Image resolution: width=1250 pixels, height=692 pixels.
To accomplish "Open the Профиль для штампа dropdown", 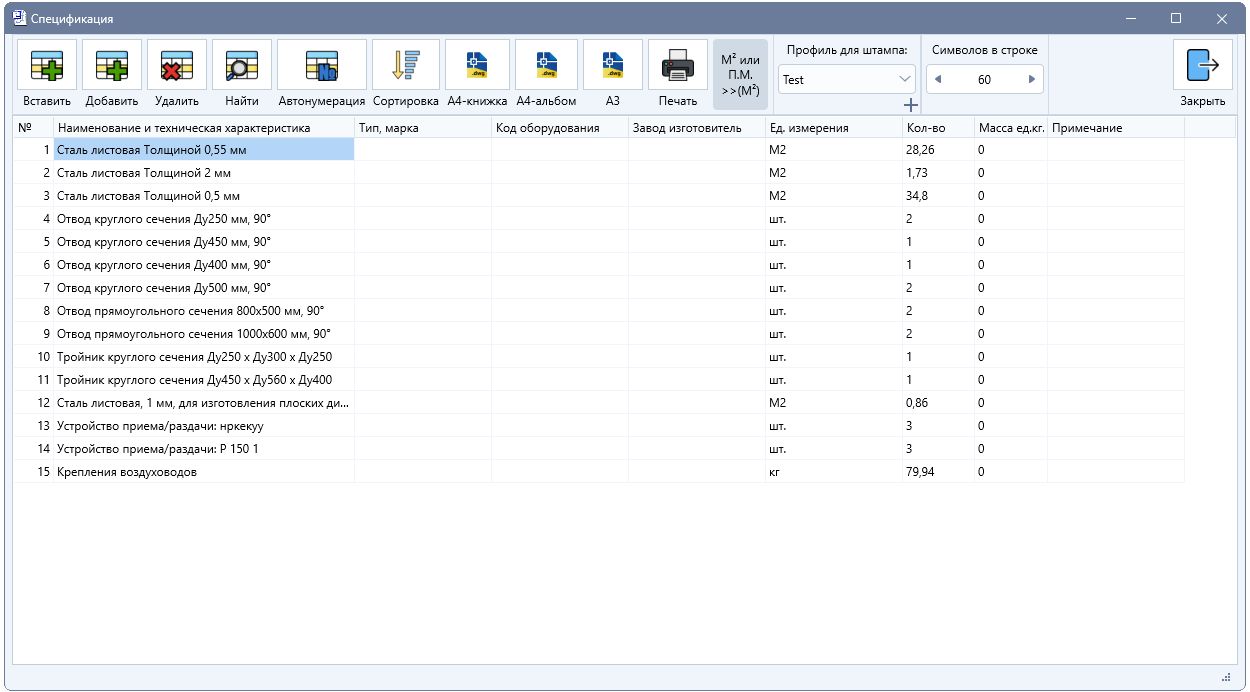I will click(847, 79).
